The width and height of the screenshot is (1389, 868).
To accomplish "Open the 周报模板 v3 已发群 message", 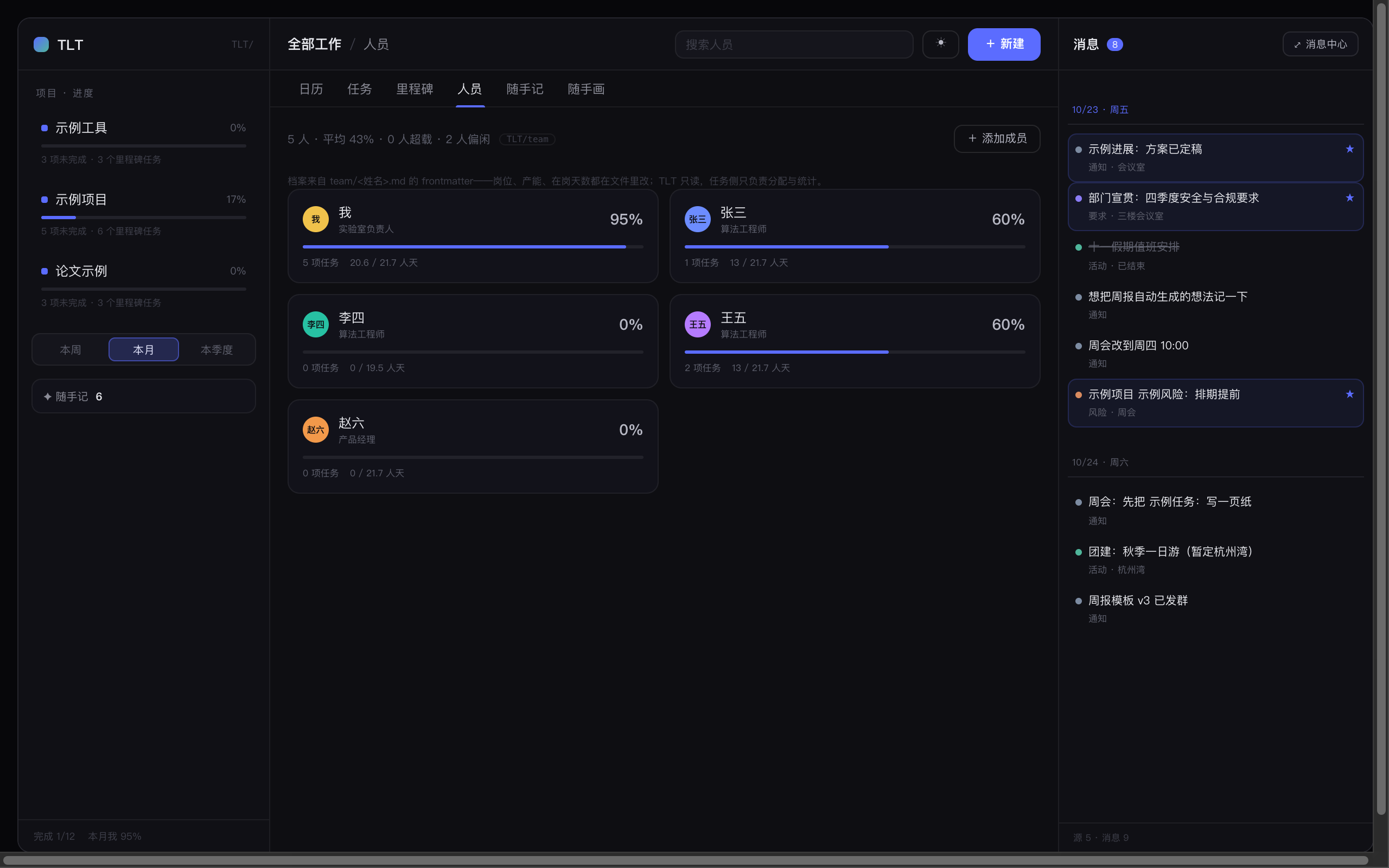I will pyautogui.click(x=1215, y=609).
